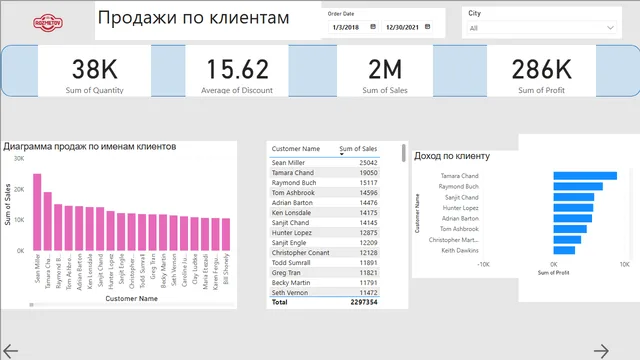Click the 38K Sum of Quantity card
This screenshot has width=640, height=360.
(95, 71)
